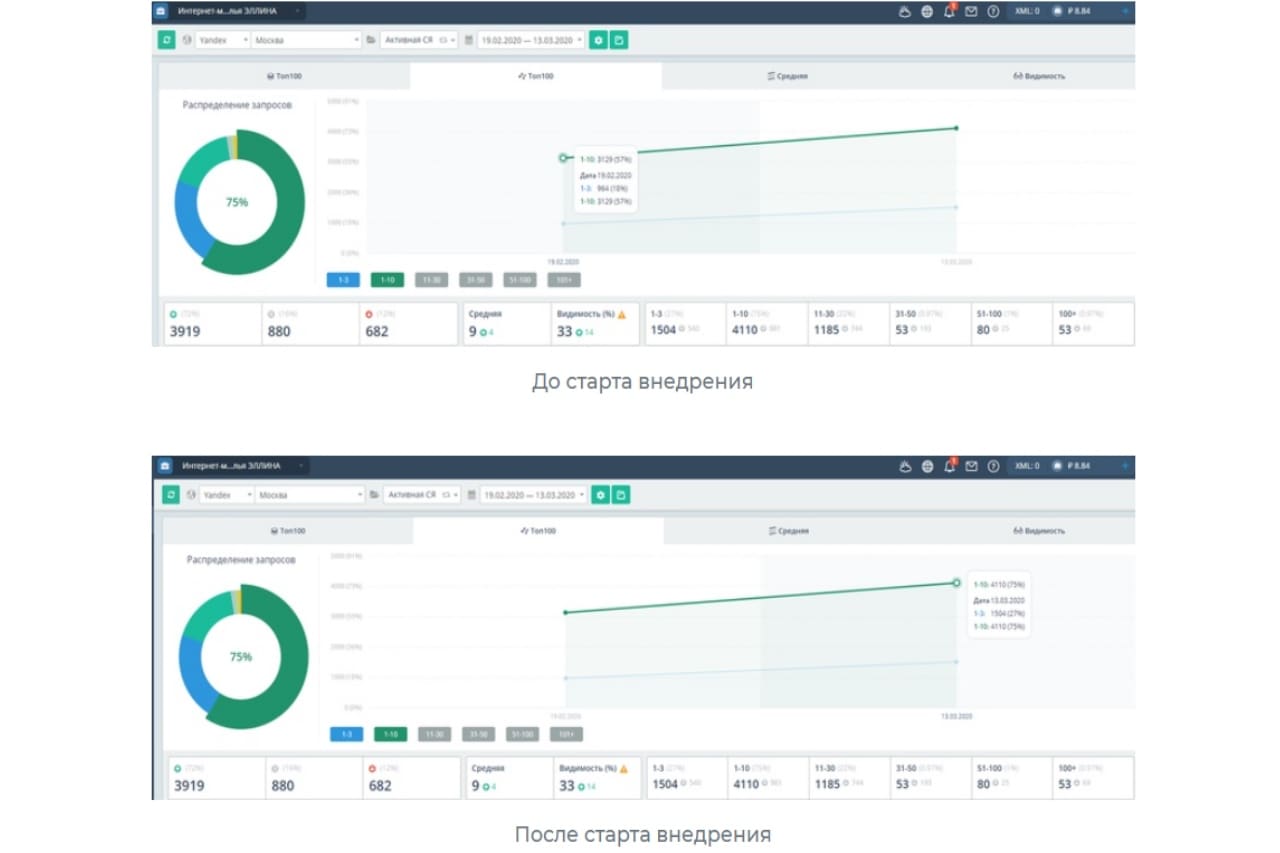Click the Видимость (%) card showing 33 in the 'После старта внедрения' dashboard

pyautogui.click(x=595, y=778)
